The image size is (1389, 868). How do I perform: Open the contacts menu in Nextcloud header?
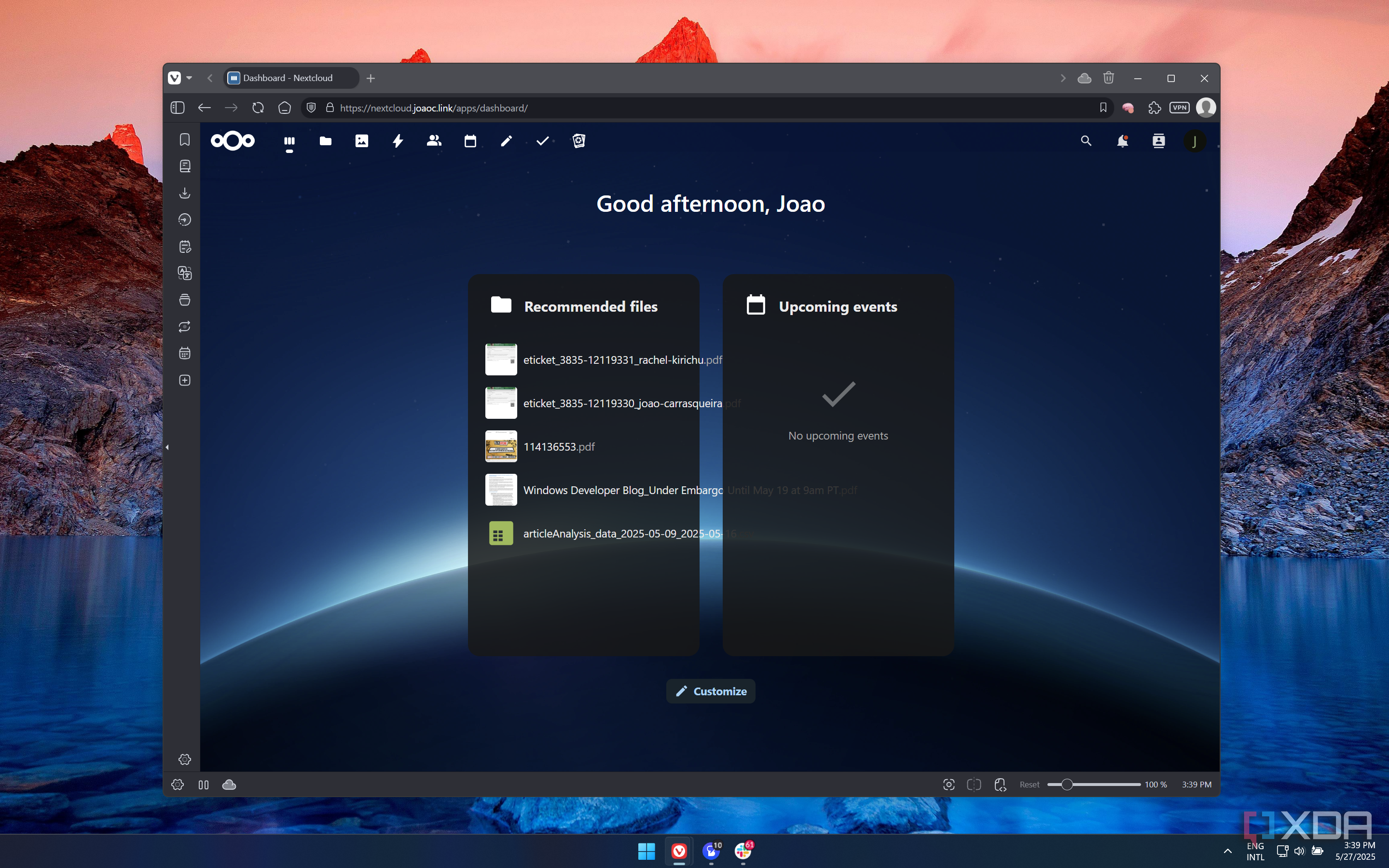(1158, 141)
